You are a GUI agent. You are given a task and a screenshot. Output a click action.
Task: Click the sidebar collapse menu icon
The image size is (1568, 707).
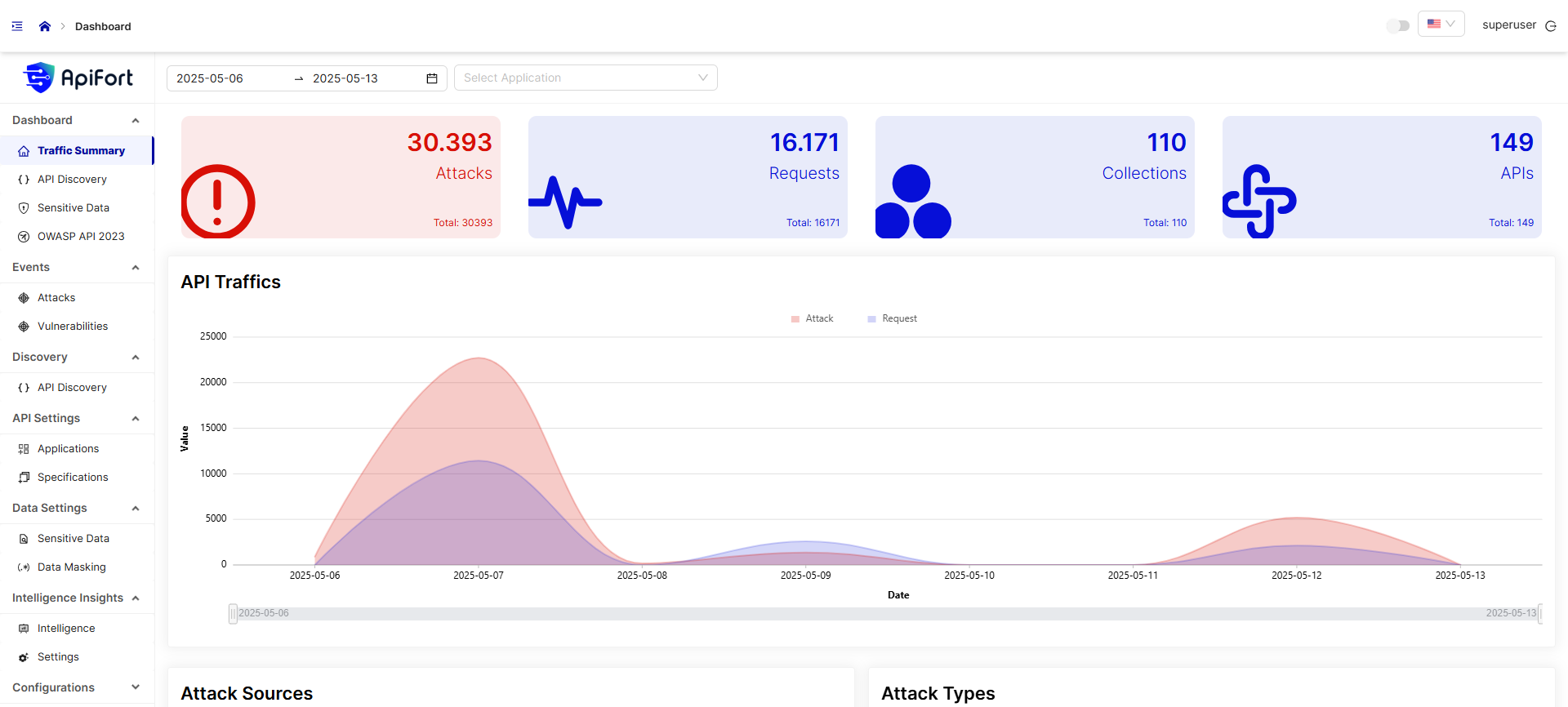click(17, 26)
